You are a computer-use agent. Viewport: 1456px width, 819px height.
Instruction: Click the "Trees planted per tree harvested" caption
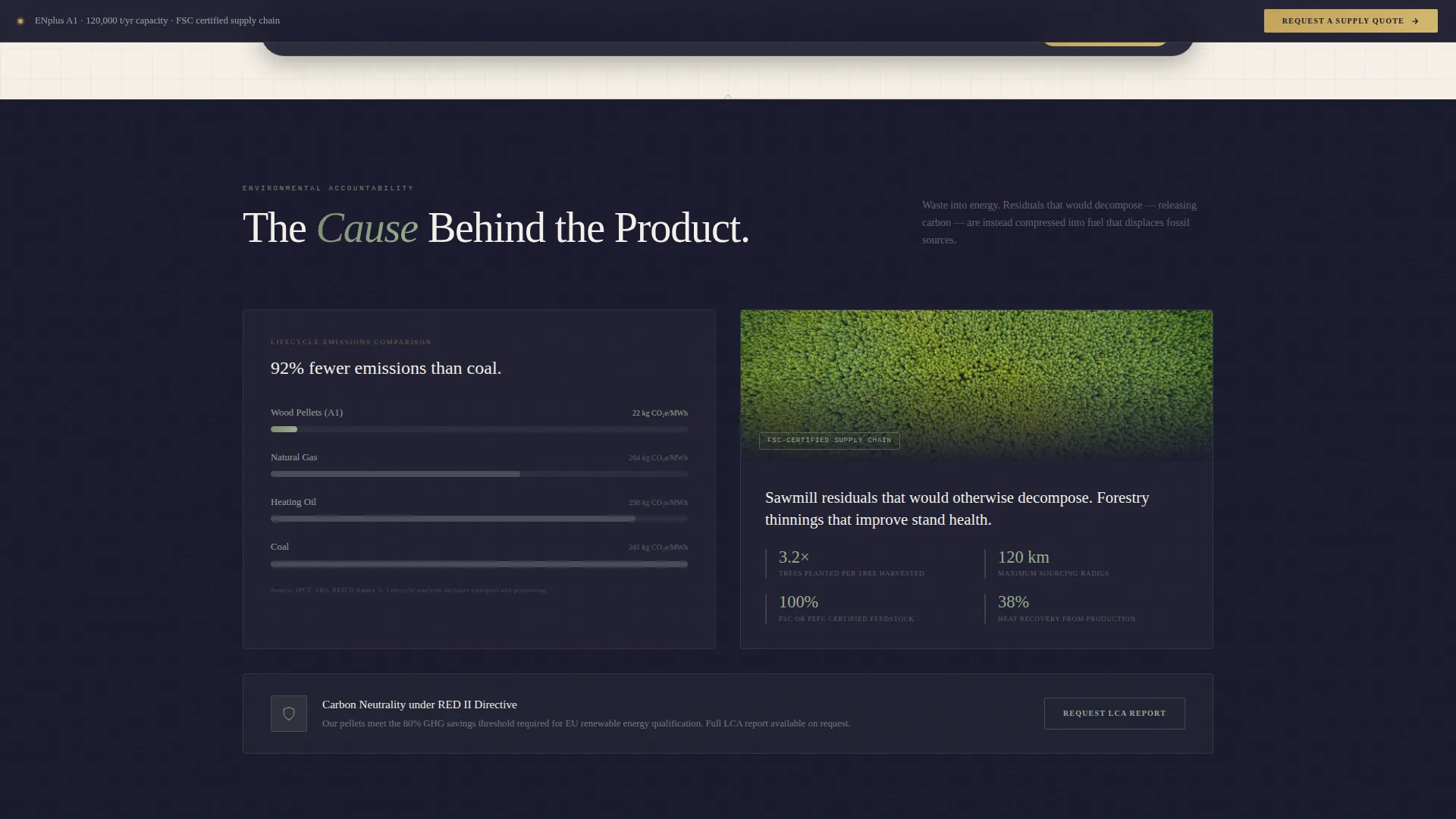pyautogui.click(x=852, y=573)
